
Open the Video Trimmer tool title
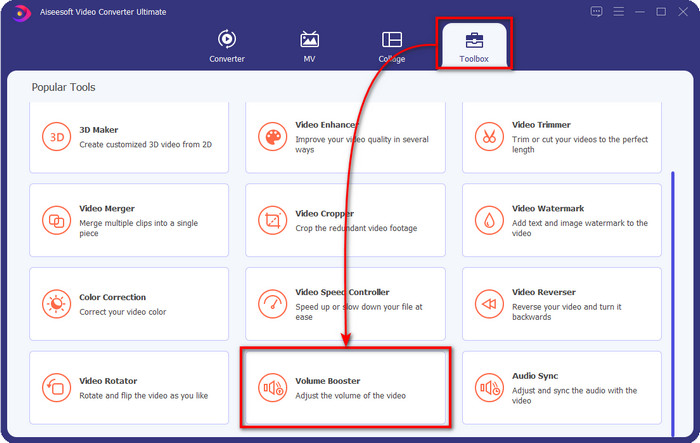click(541, 125)
